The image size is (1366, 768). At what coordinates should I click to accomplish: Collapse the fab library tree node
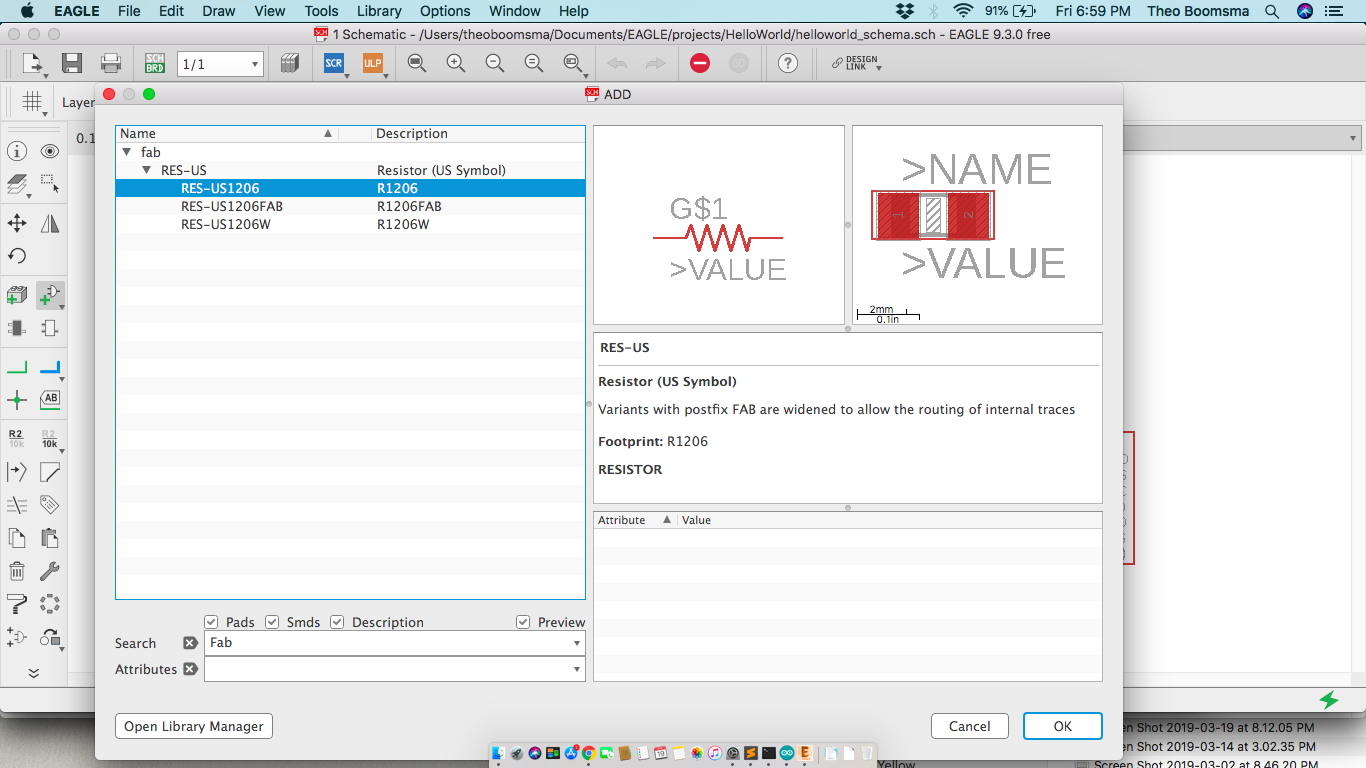127,152
